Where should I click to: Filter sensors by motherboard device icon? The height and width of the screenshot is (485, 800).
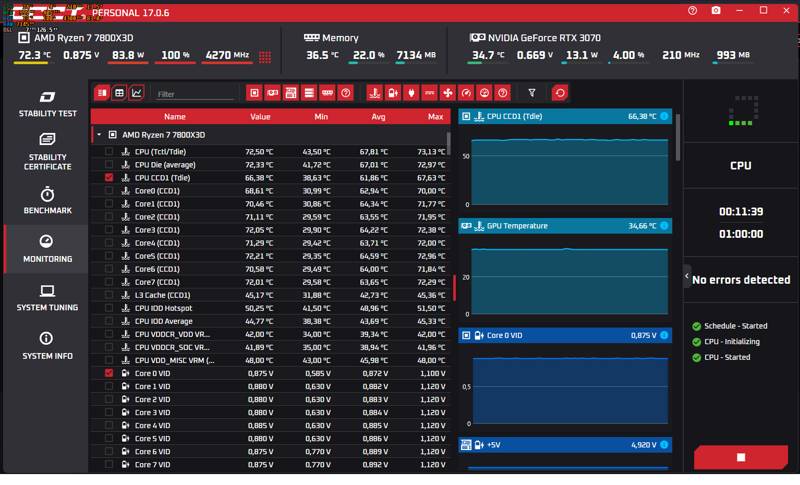coord(291,93)
